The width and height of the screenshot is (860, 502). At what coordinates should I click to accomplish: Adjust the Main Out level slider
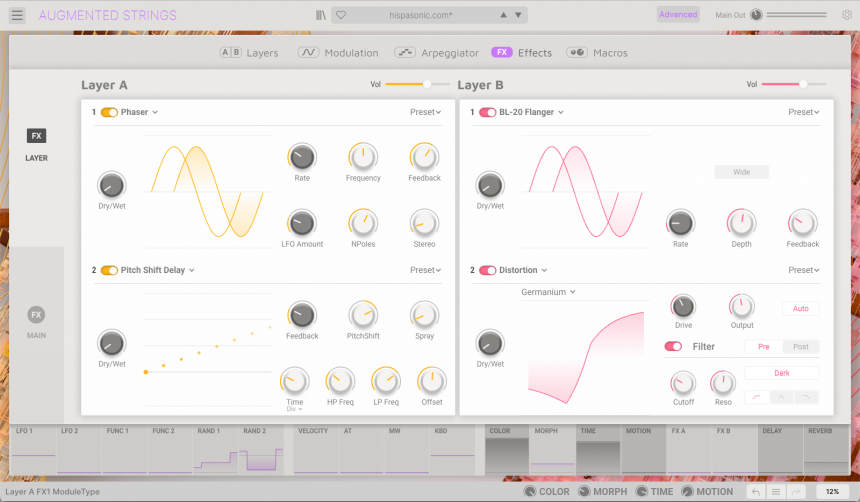pyautogui.click(x=796, y=15)
